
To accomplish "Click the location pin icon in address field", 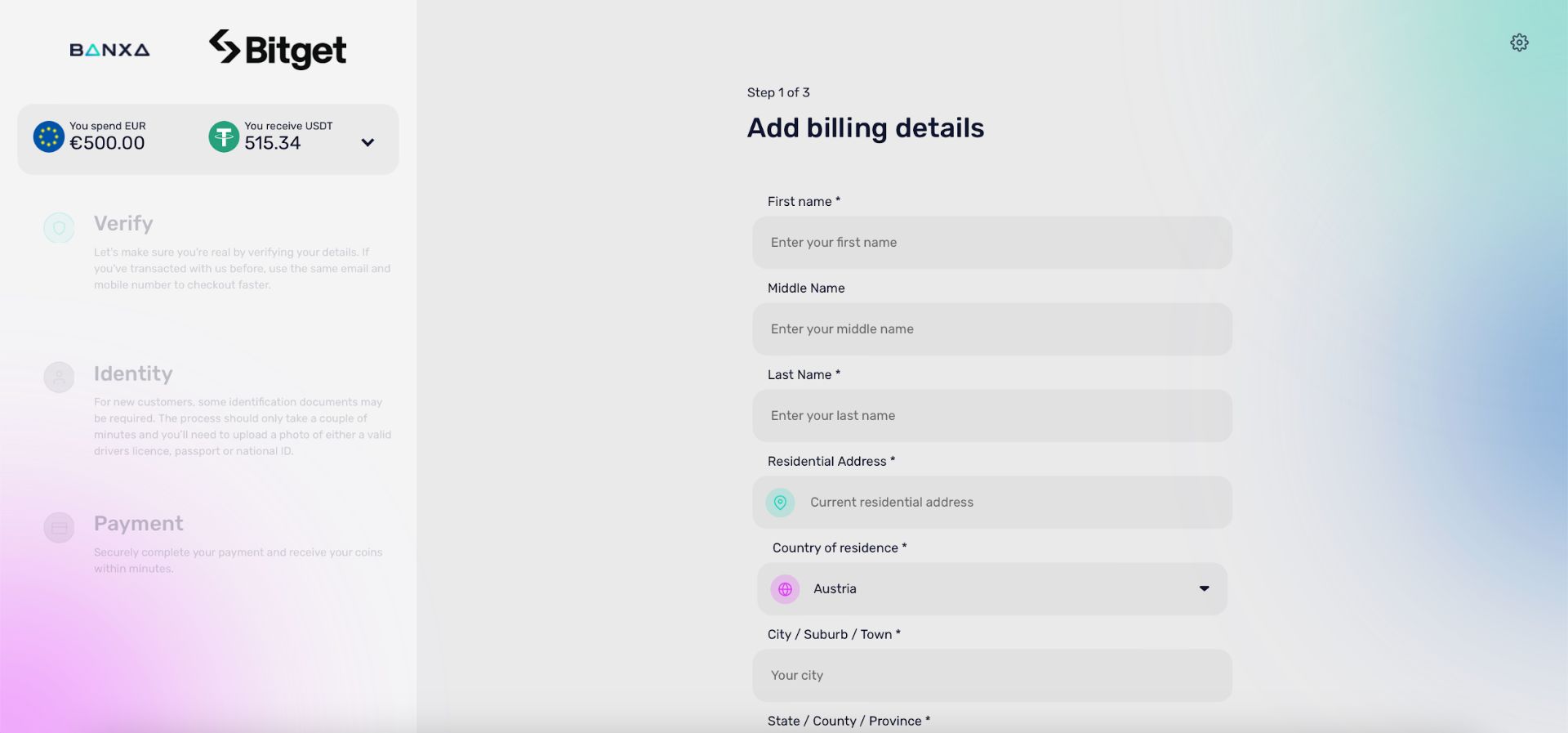I will (780, 503).
